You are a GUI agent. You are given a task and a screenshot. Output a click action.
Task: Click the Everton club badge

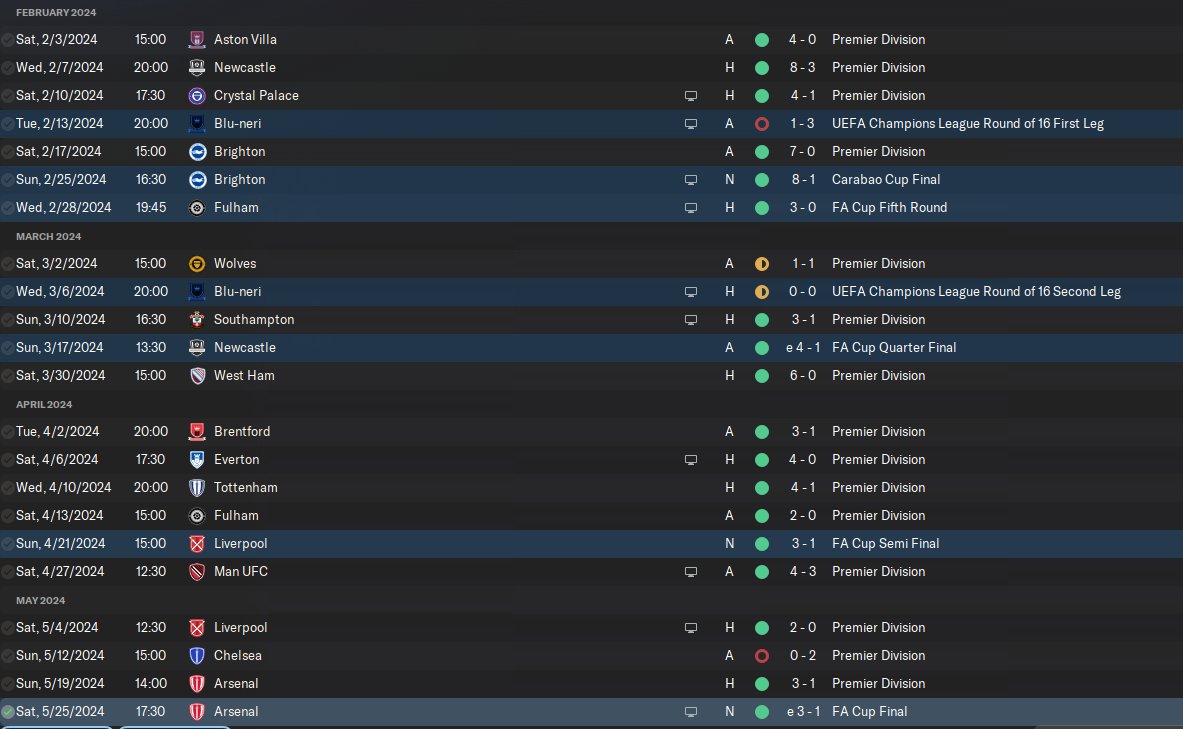click(197, 460)
